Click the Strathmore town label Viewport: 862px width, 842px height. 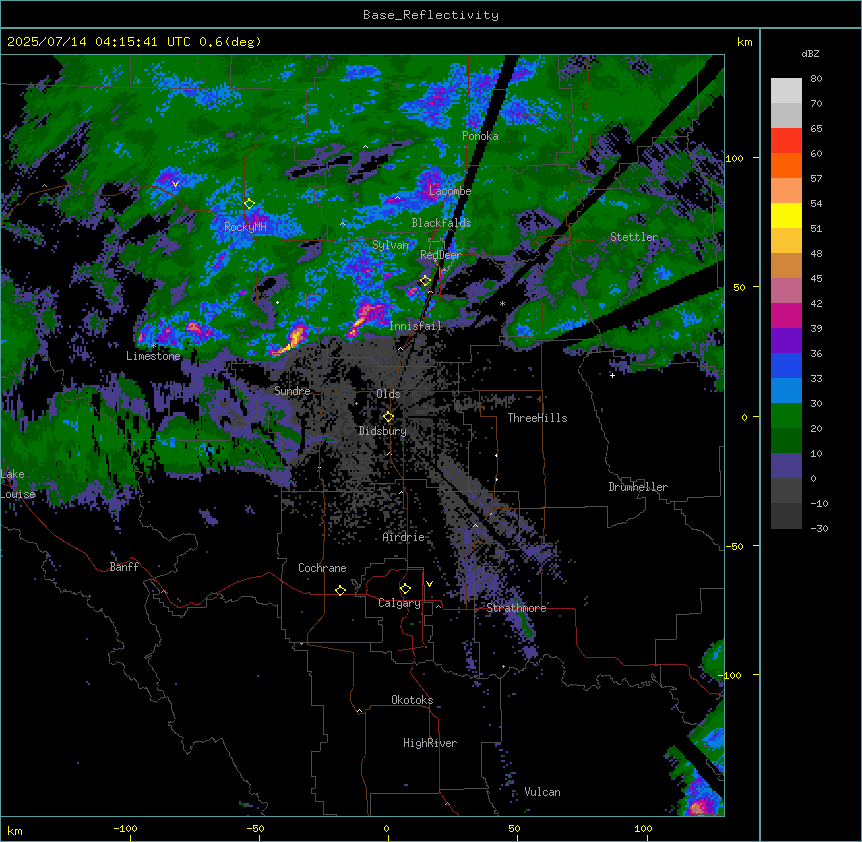pos(516,608)
